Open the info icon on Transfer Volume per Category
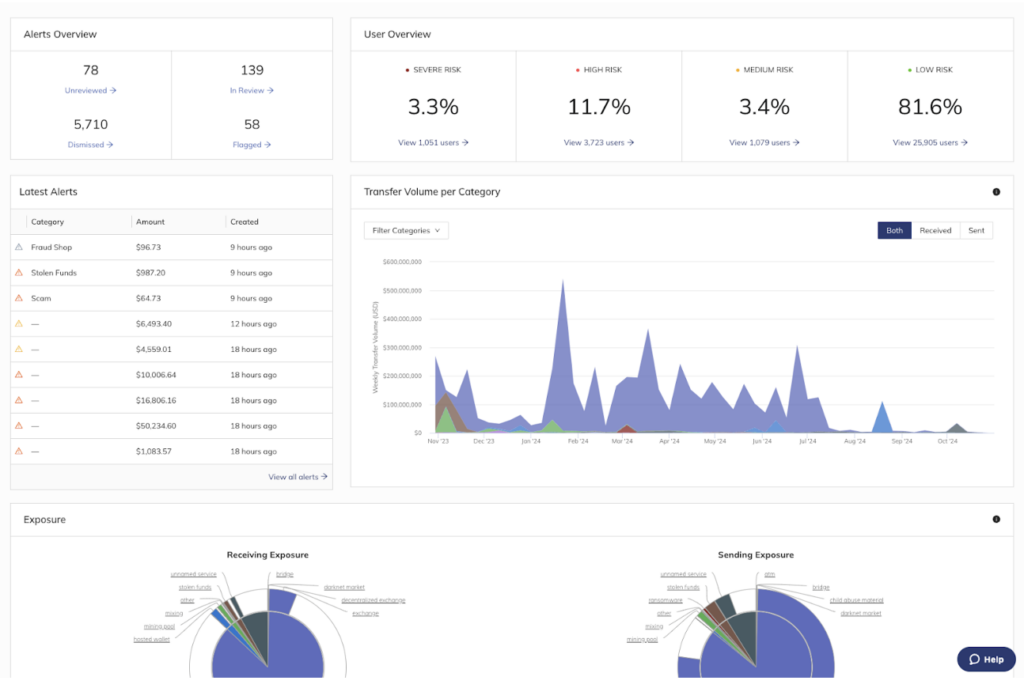Screen dimensions: 1024x688 pos(995,191)
